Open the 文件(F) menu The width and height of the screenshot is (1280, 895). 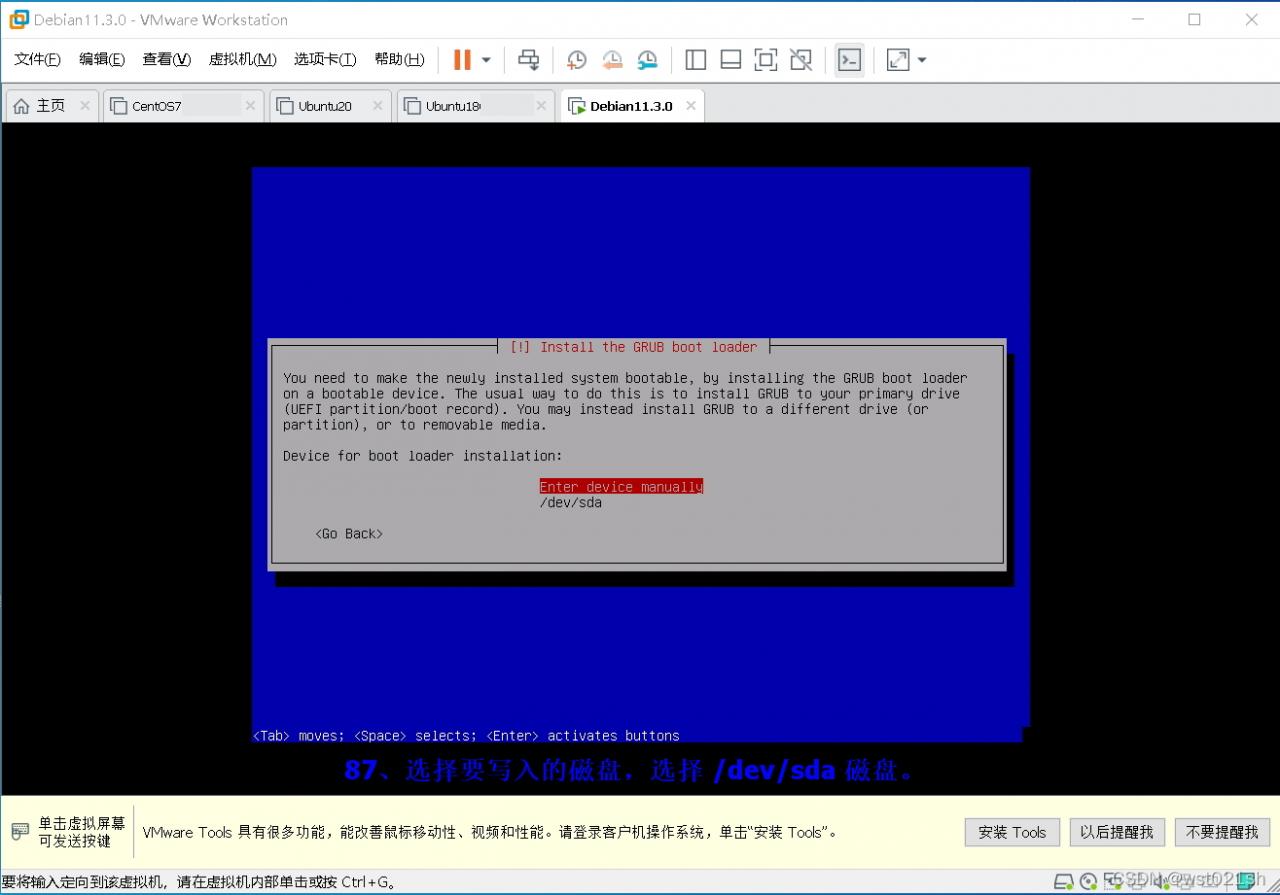click(37, 60)
